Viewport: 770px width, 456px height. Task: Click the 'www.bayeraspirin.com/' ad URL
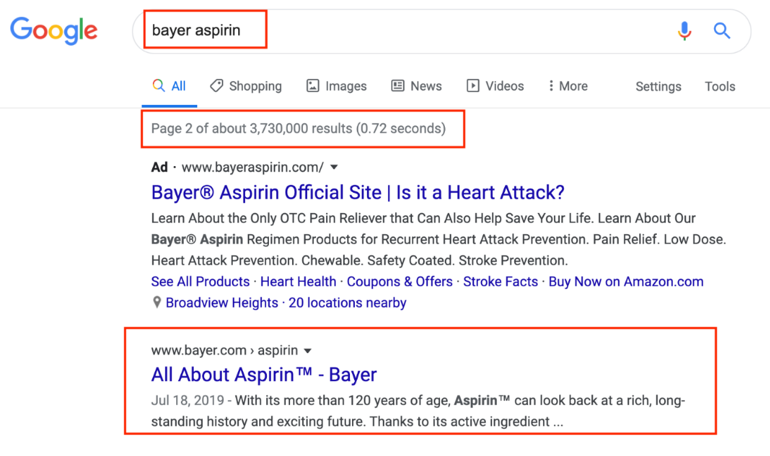pos(252,167)
